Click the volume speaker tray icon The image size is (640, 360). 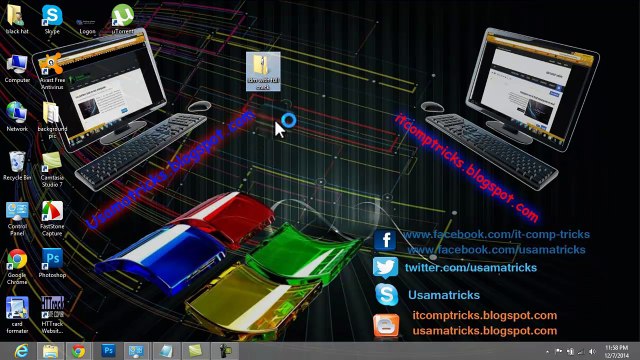point(593,351)
